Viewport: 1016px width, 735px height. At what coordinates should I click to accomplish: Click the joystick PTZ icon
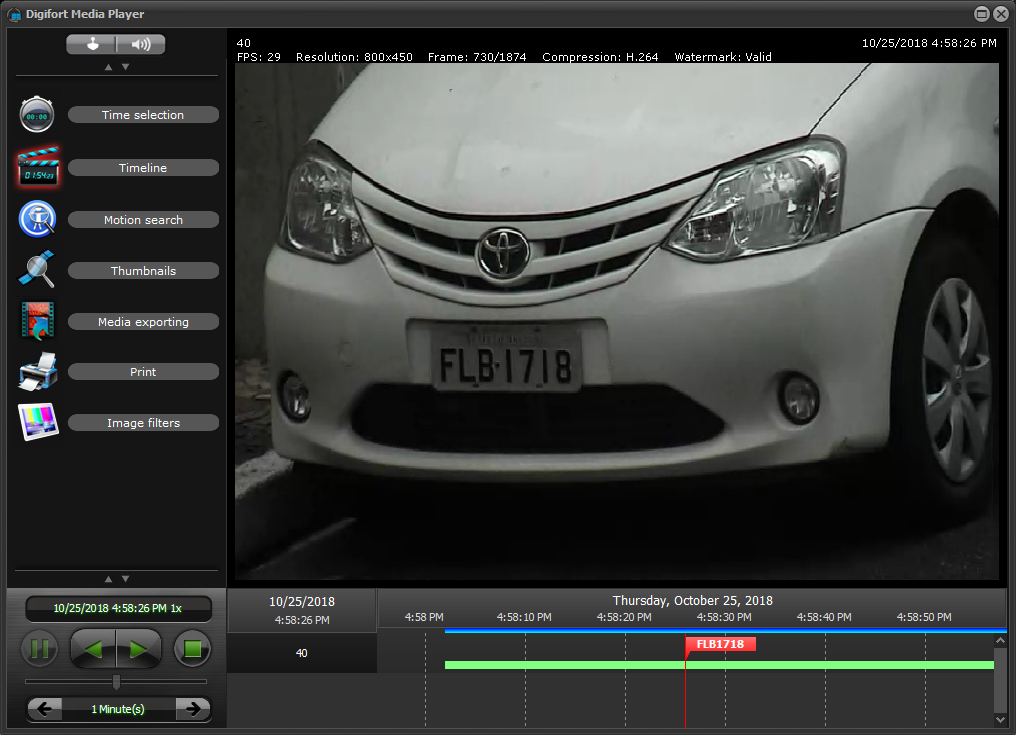[x=93, y=44]
